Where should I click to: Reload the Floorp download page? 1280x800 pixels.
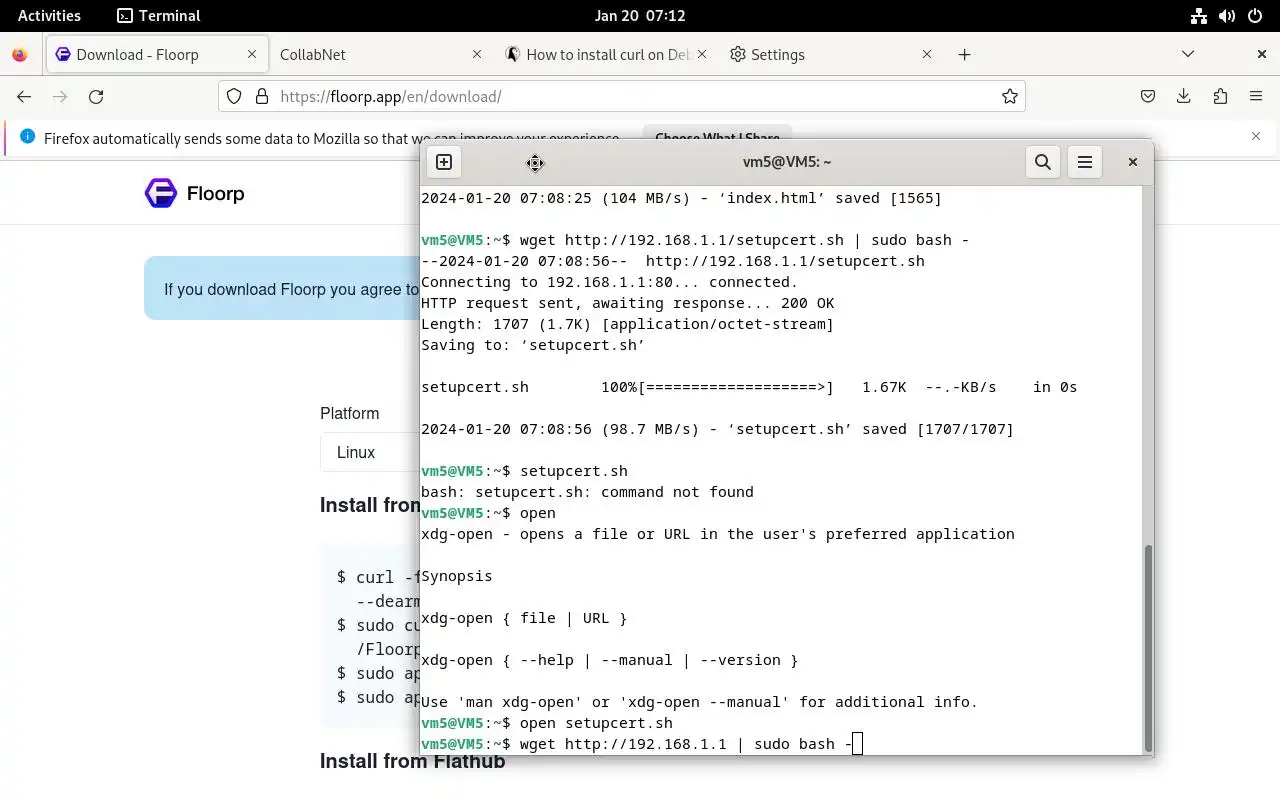[96, 96]
